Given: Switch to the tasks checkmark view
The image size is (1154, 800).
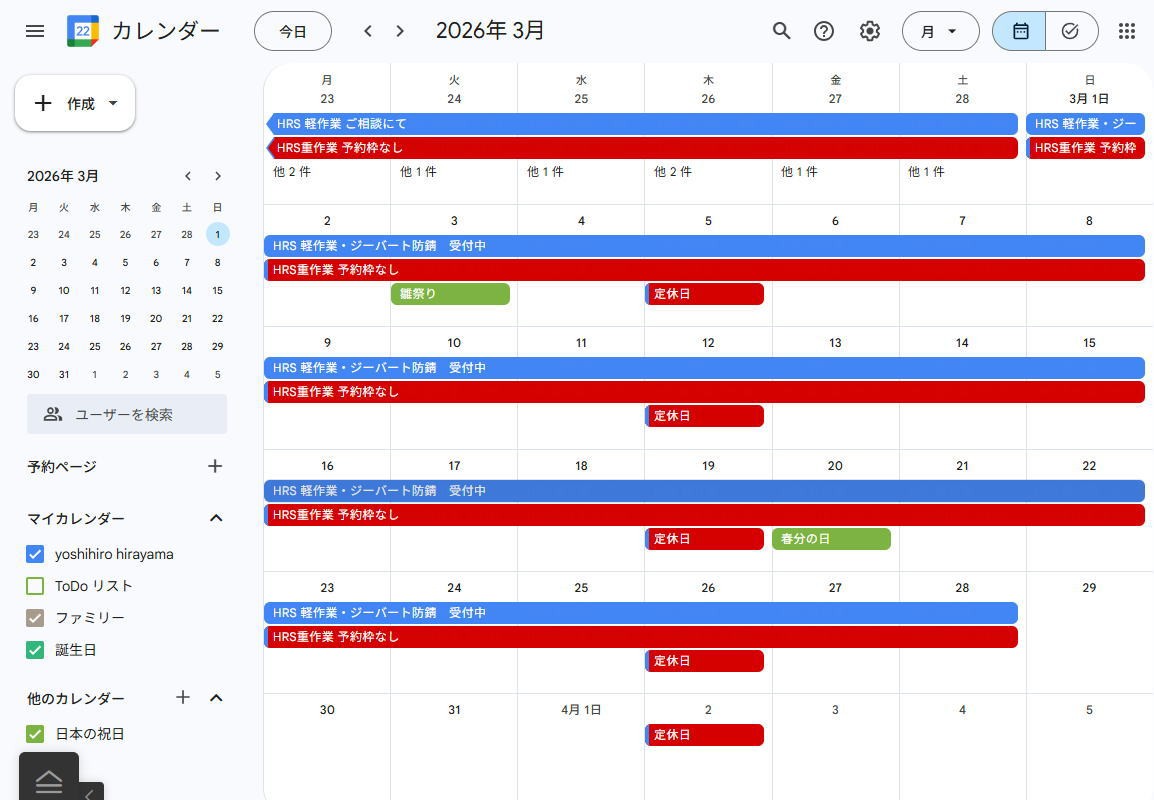Looking at the screenshot, I should [x=1071, y=31].
